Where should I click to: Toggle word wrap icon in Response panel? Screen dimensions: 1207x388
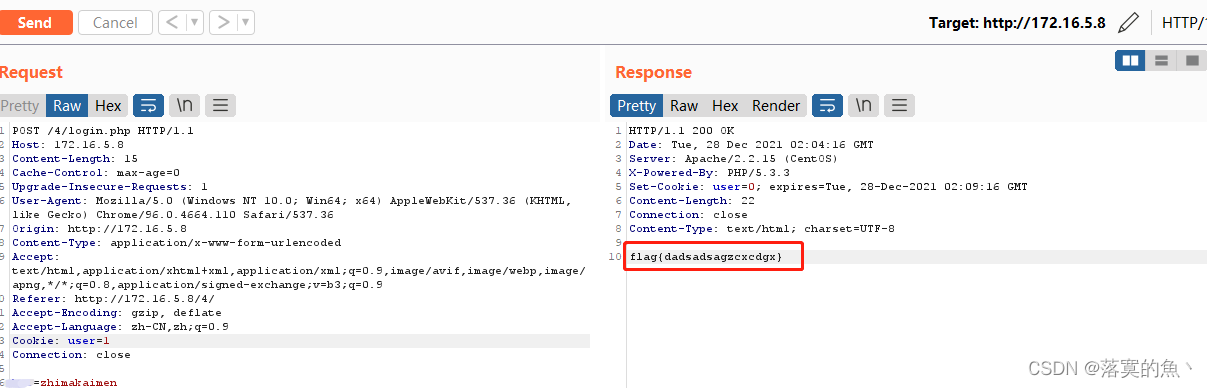pyautogui.click(x=827, y=105)
